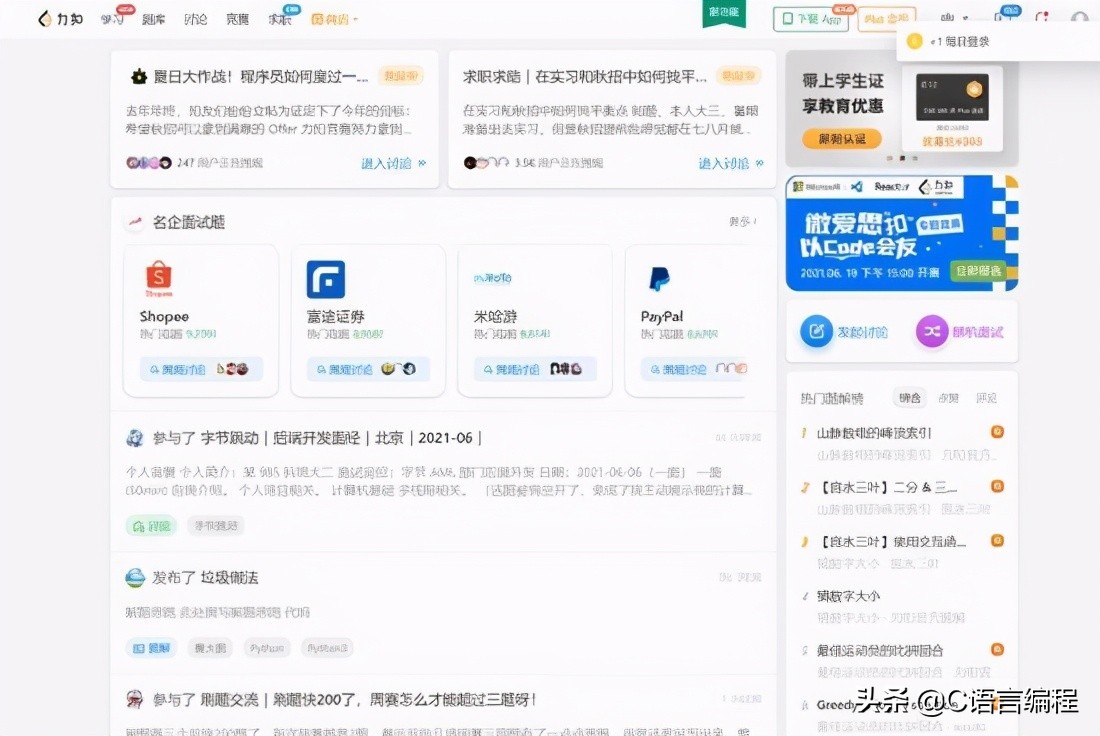Select the 综合 ranking filter pill
This screenshot has height=736, width=1100.
(909, 397)
